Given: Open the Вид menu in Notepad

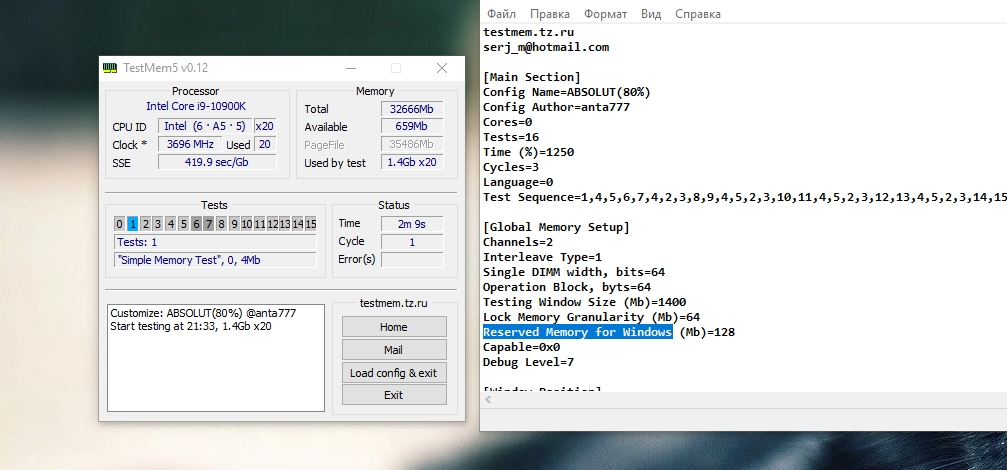Looking at the screenshot, I should pos(651,14).
